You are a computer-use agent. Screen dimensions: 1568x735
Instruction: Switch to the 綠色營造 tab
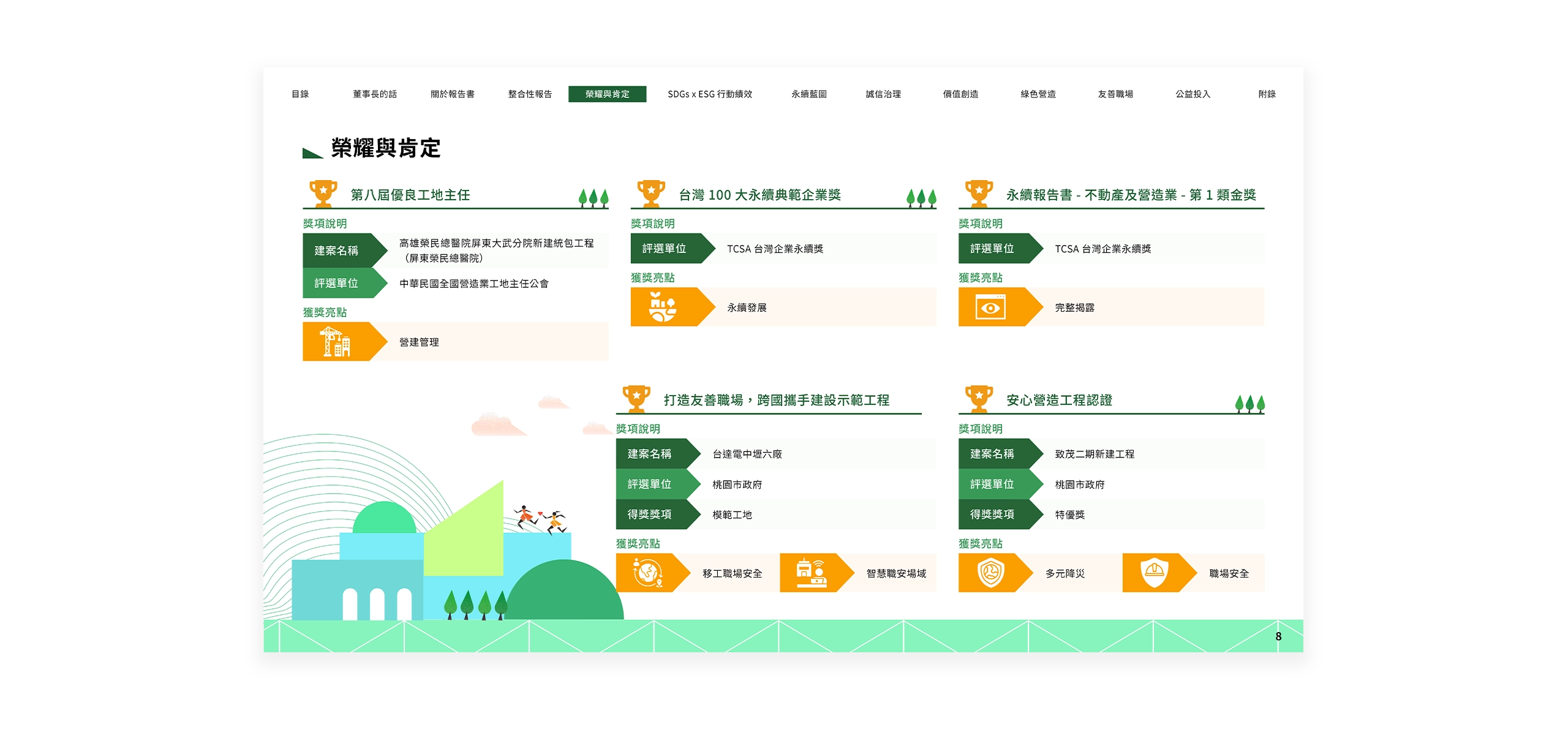click(1039, 95)
